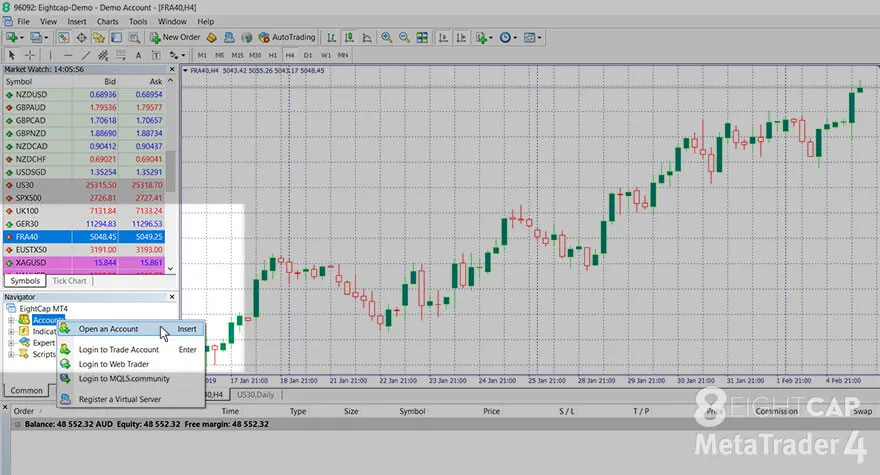Switch to the US30,Daily chart tab
Viewport: 880px width, 475px height.
(255, 395)
